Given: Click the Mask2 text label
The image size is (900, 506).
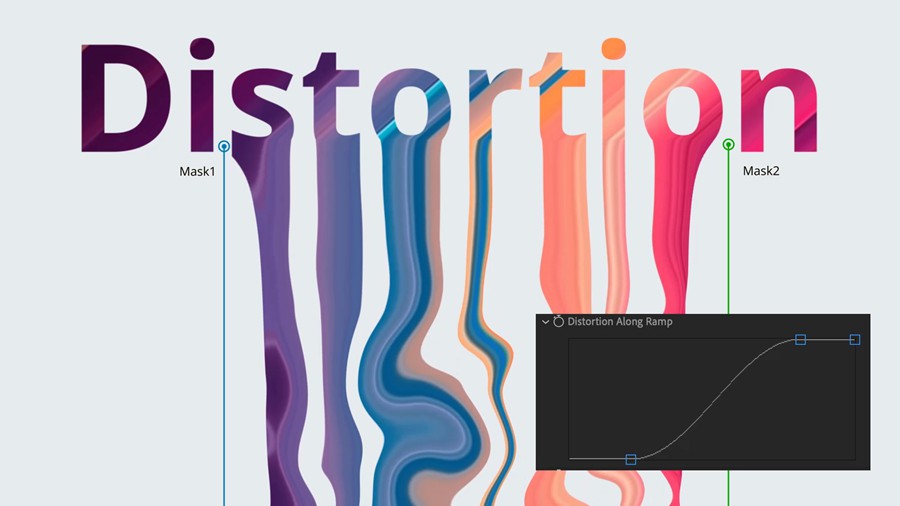Looking at the screenshot, I should (x=761, y=171).
